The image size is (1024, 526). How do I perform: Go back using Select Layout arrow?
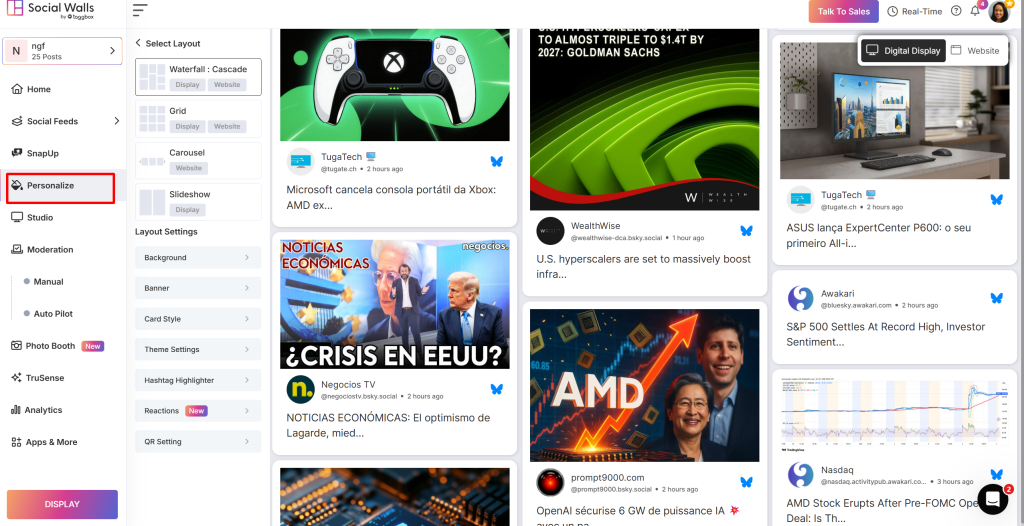(138, 43)
